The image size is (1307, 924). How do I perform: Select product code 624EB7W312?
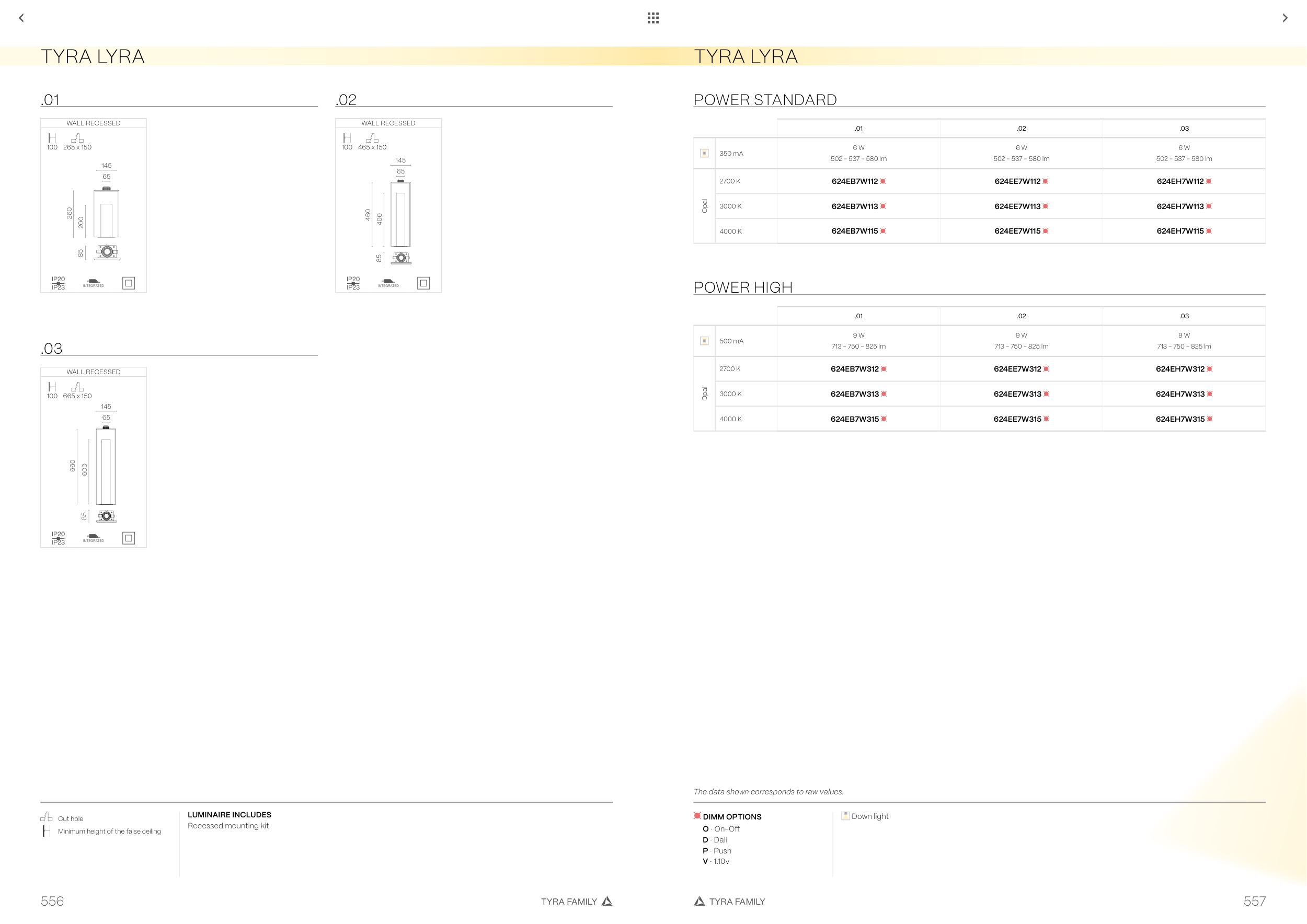(854, 369)
